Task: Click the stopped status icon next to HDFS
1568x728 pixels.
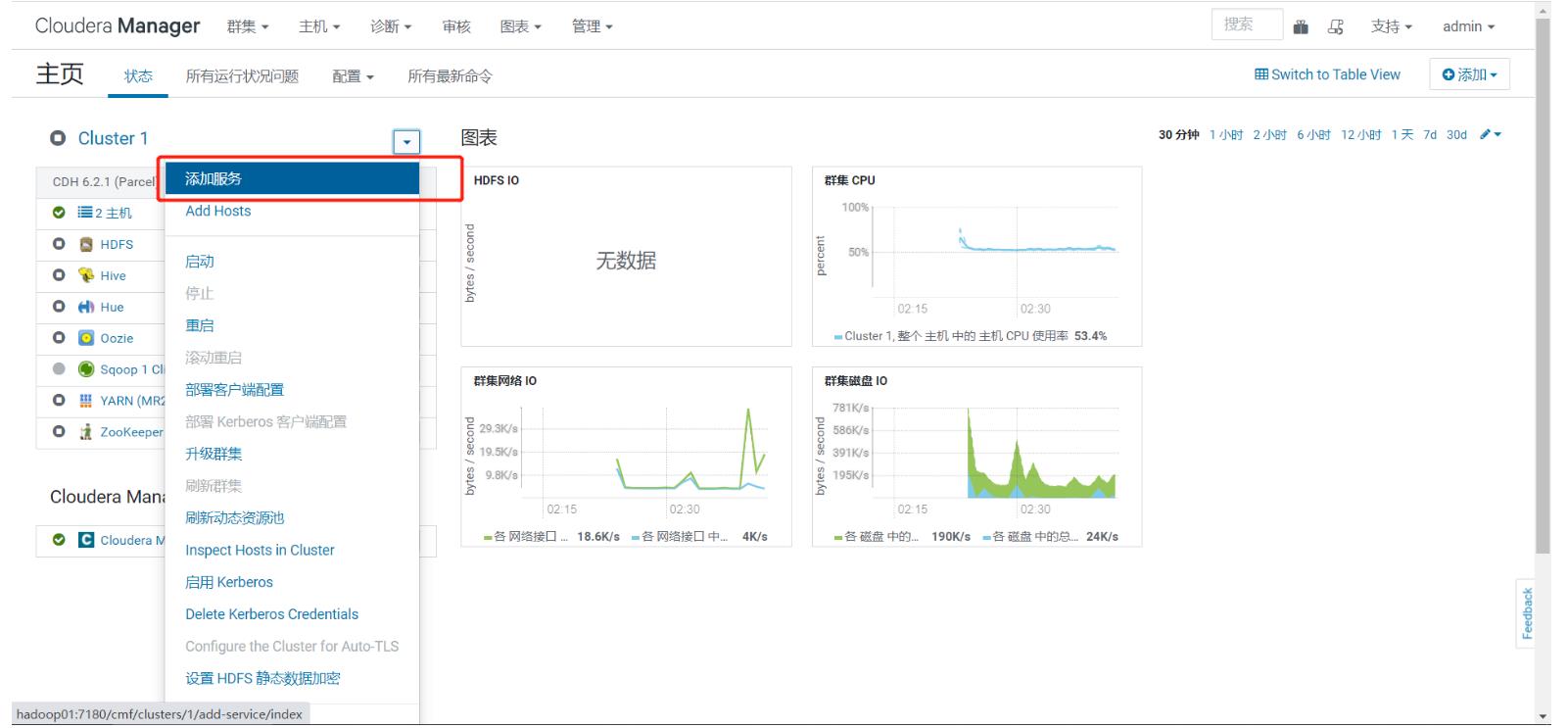Action: click(x=59, y=244)
